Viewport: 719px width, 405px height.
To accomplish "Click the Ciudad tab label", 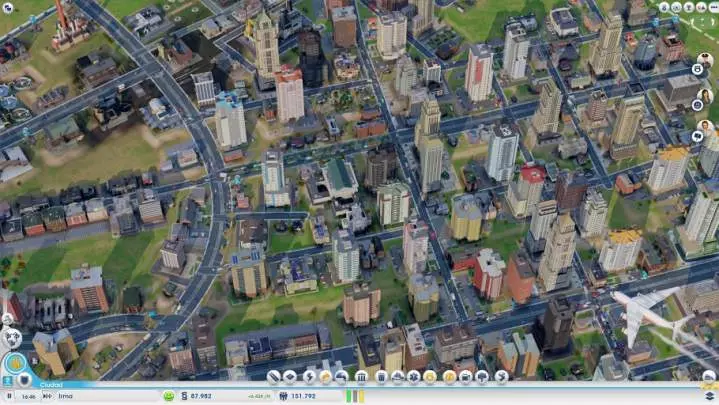I will [x=51, y=385].
